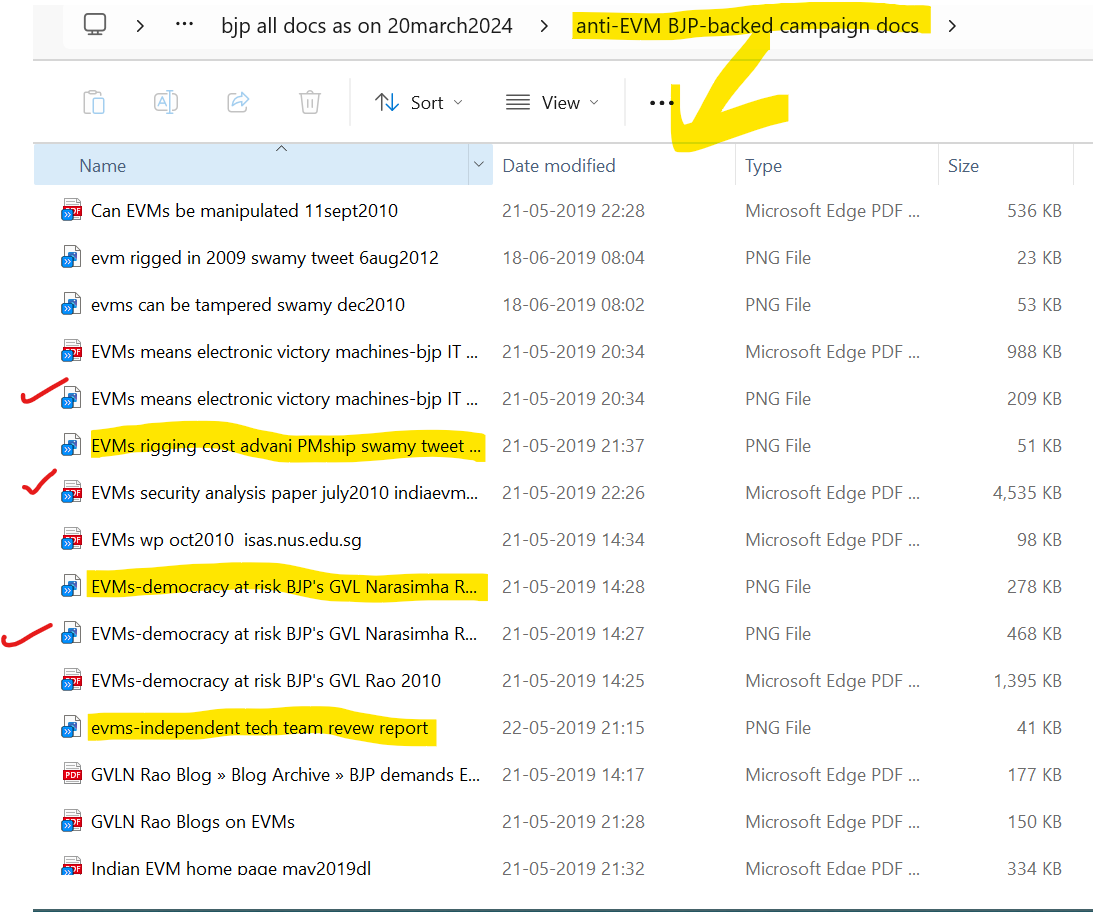Click the 177 KB size cell

(x=1034, y=774)
